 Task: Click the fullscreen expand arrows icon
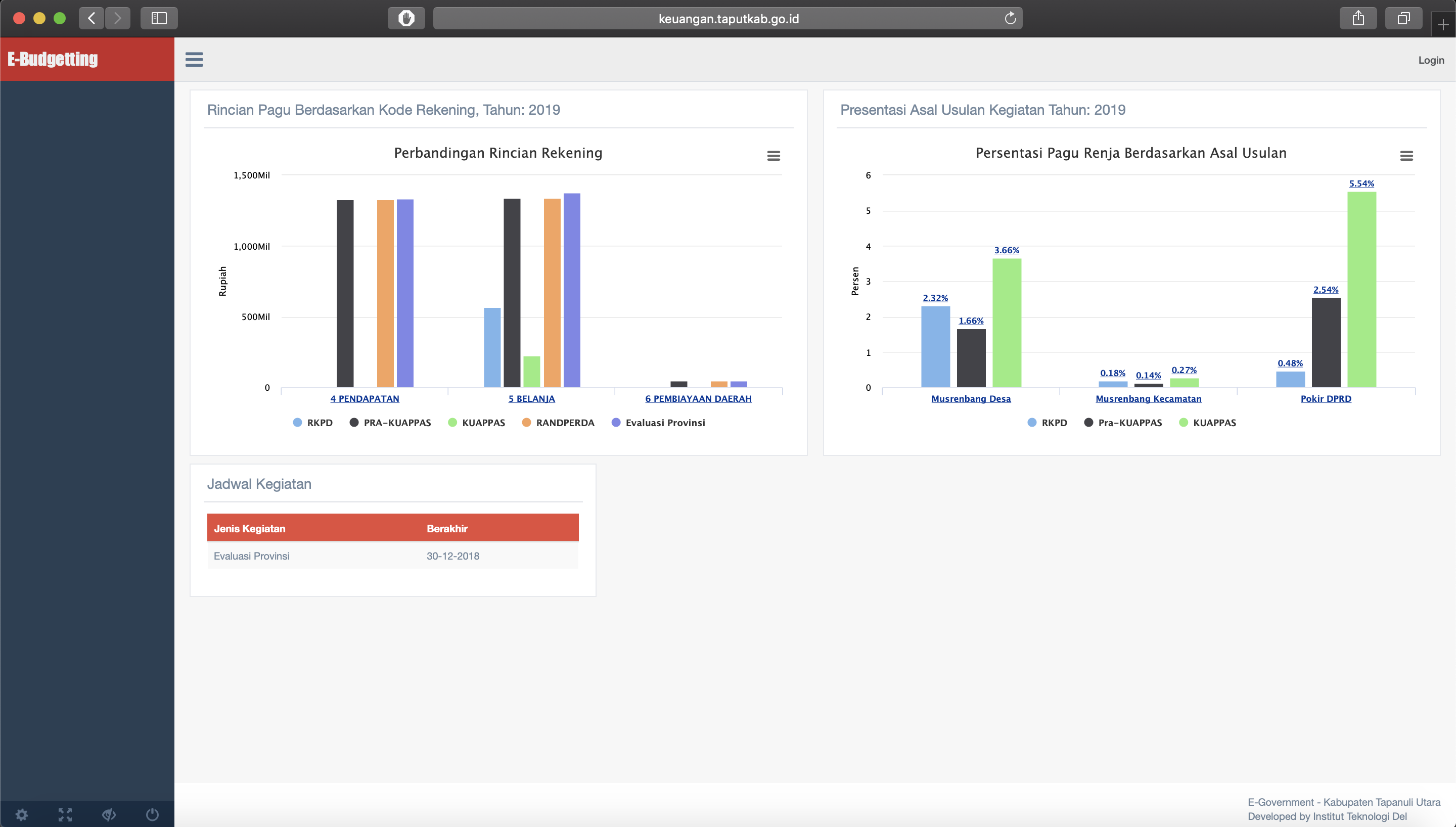pyautogui.click(x=65, y=814)
